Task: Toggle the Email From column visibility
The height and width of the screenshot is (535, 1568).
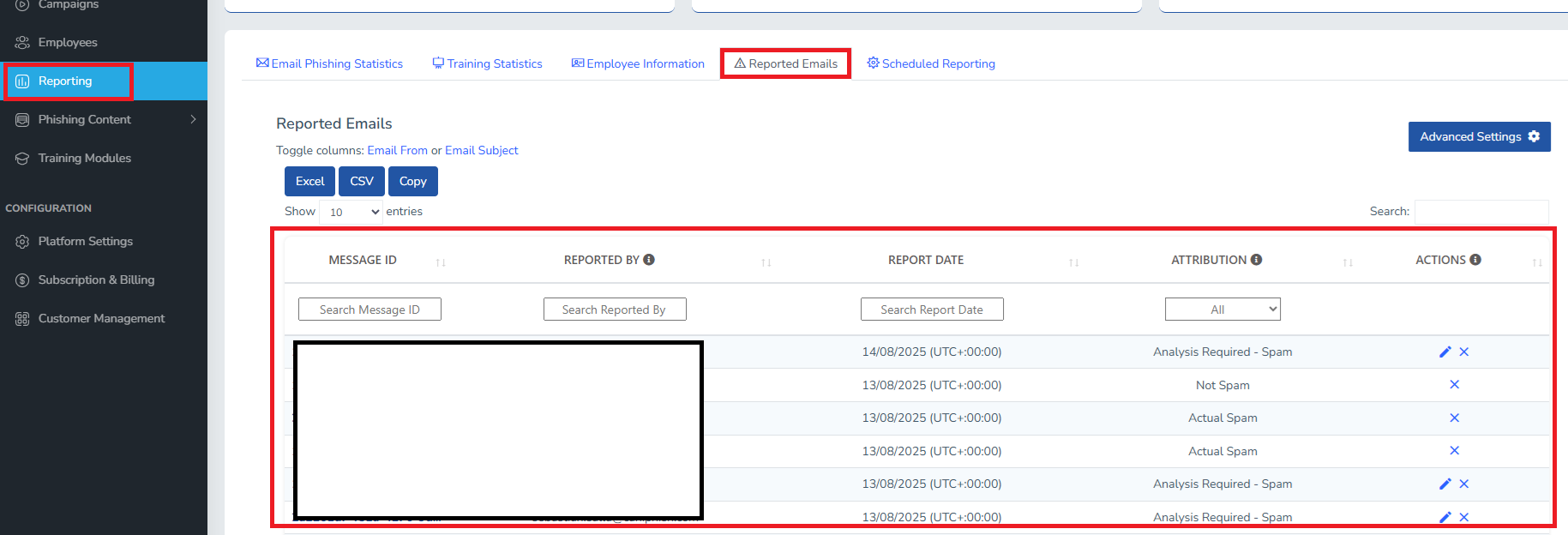Action: click(x=397, y=150)
